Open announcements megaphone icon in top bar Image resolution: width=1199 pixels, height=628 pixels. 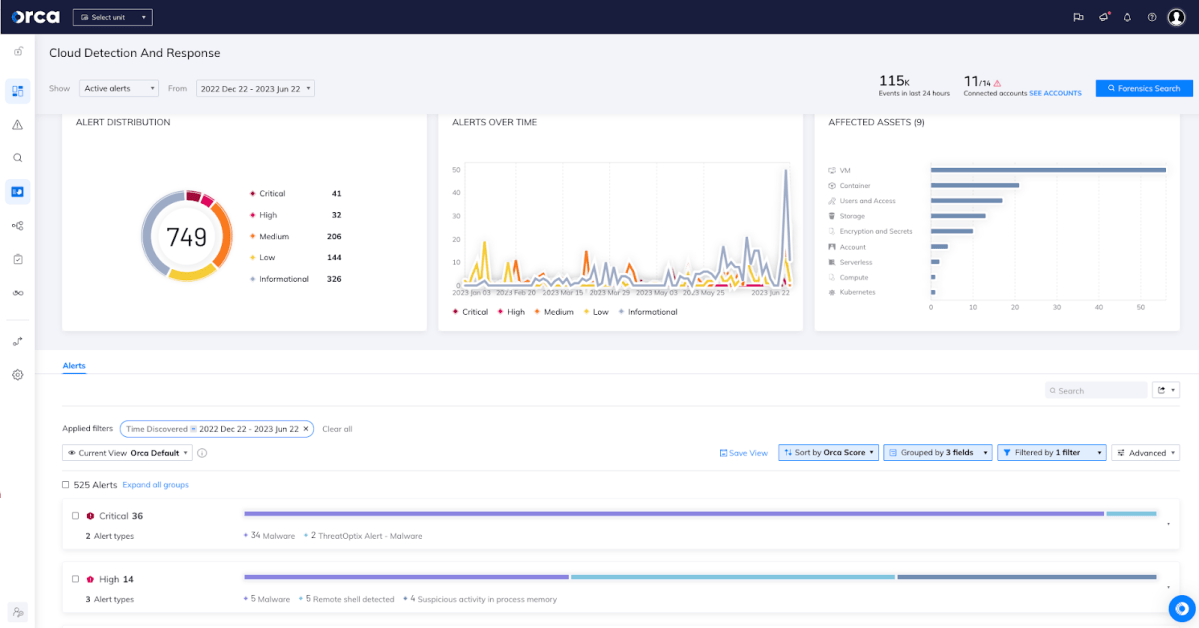tap(1103, 17)
